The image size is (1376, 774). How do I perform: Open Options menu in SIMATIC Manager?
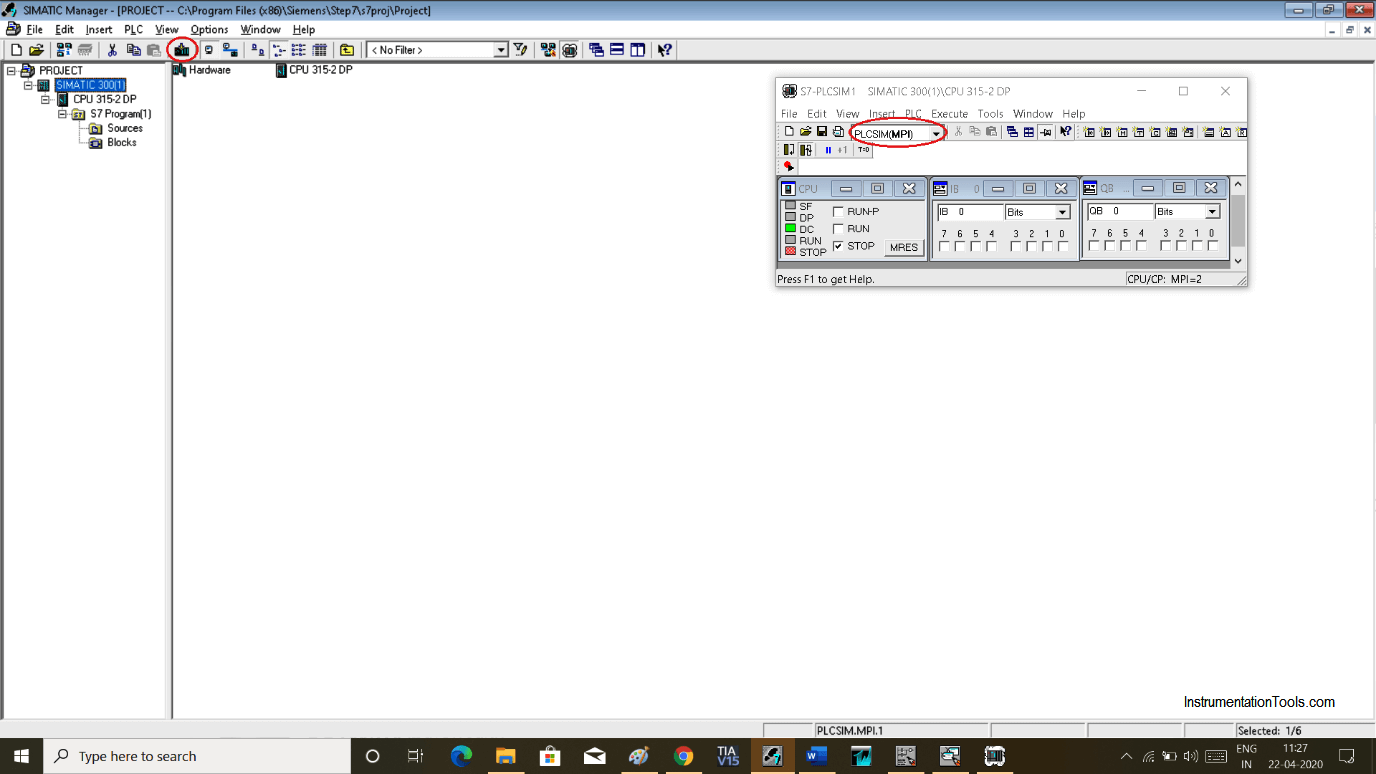click(209, 30)
